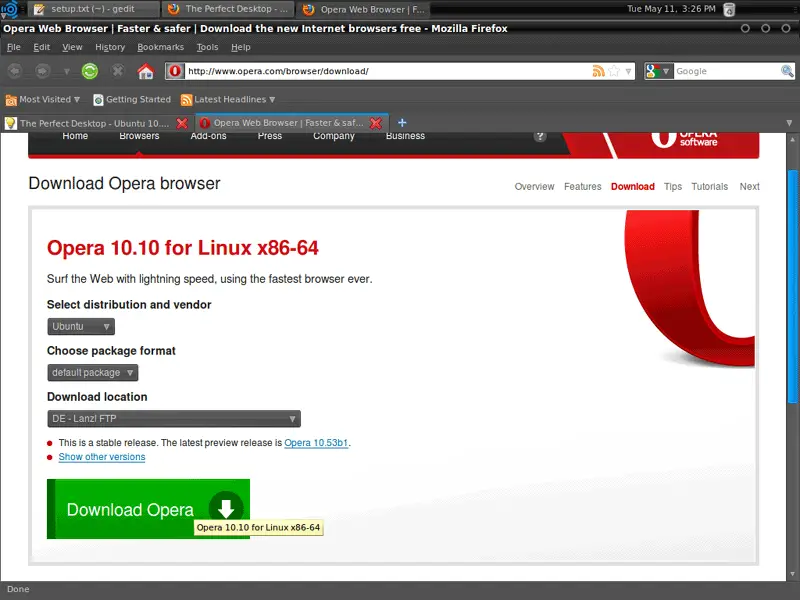Screen dimensions: 800x600
Task: Click the Opera site identity icon in address bar
Action: pos(174,71)
